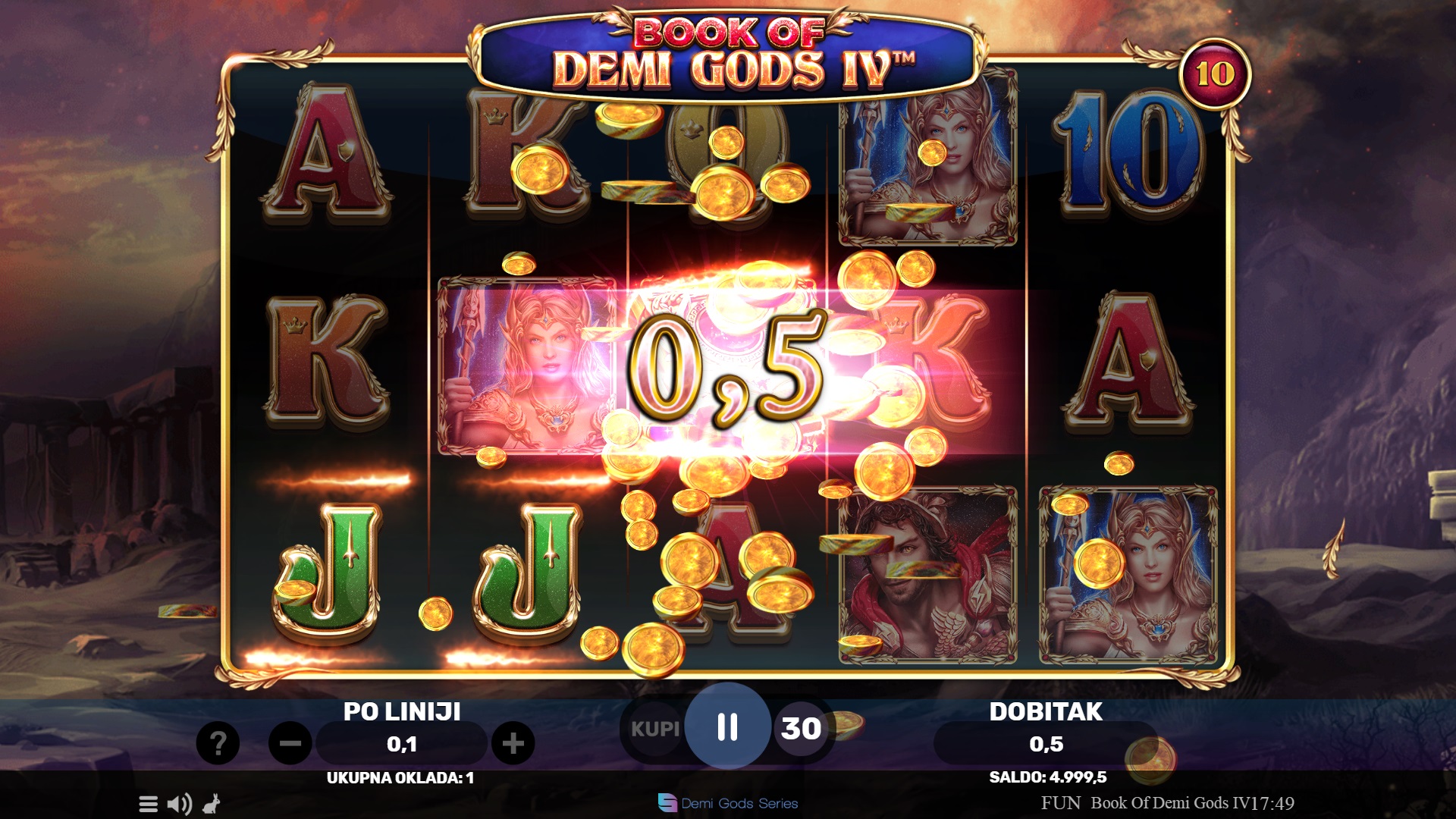Increase bet per line with plus button
The image size is (1456, 819).
pos(513,743)
